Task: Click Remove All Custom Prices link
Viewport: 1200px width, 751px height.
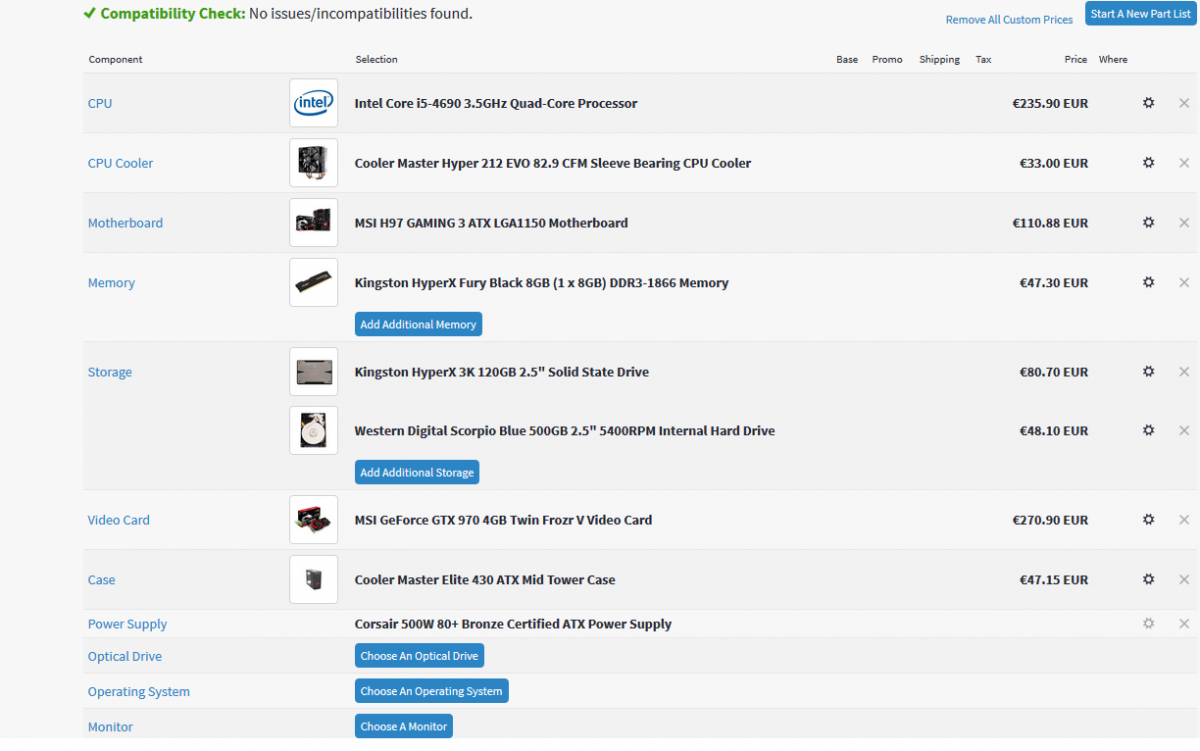Action: (x=1009, y=20)
